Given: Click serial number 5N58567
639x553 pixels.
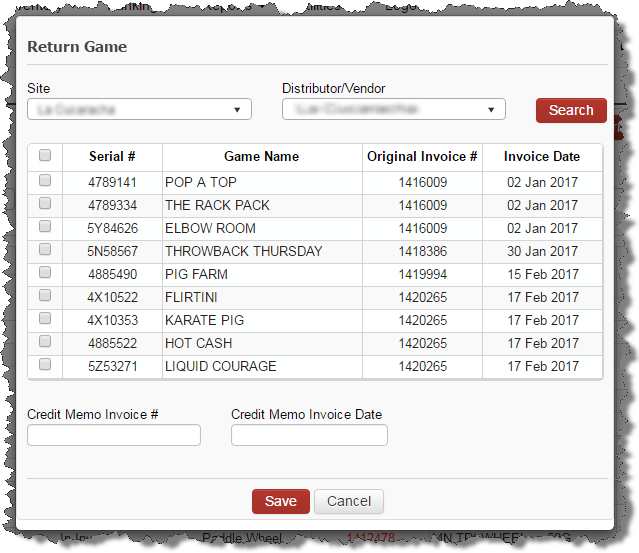Looking at the screenshot, I should 112,251.
